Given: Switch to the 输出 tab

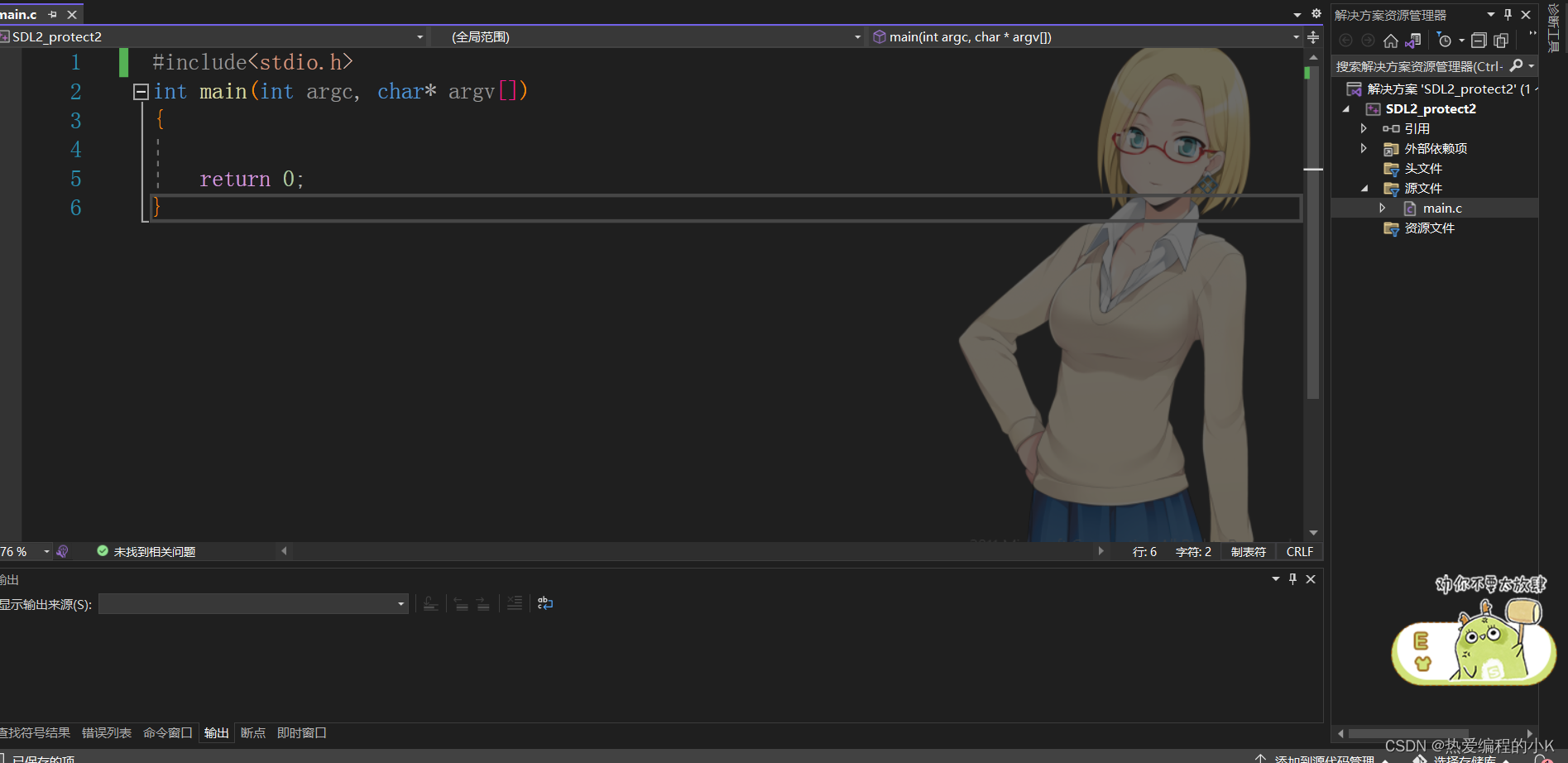Looking at the screenshot, I should point(216,733).
